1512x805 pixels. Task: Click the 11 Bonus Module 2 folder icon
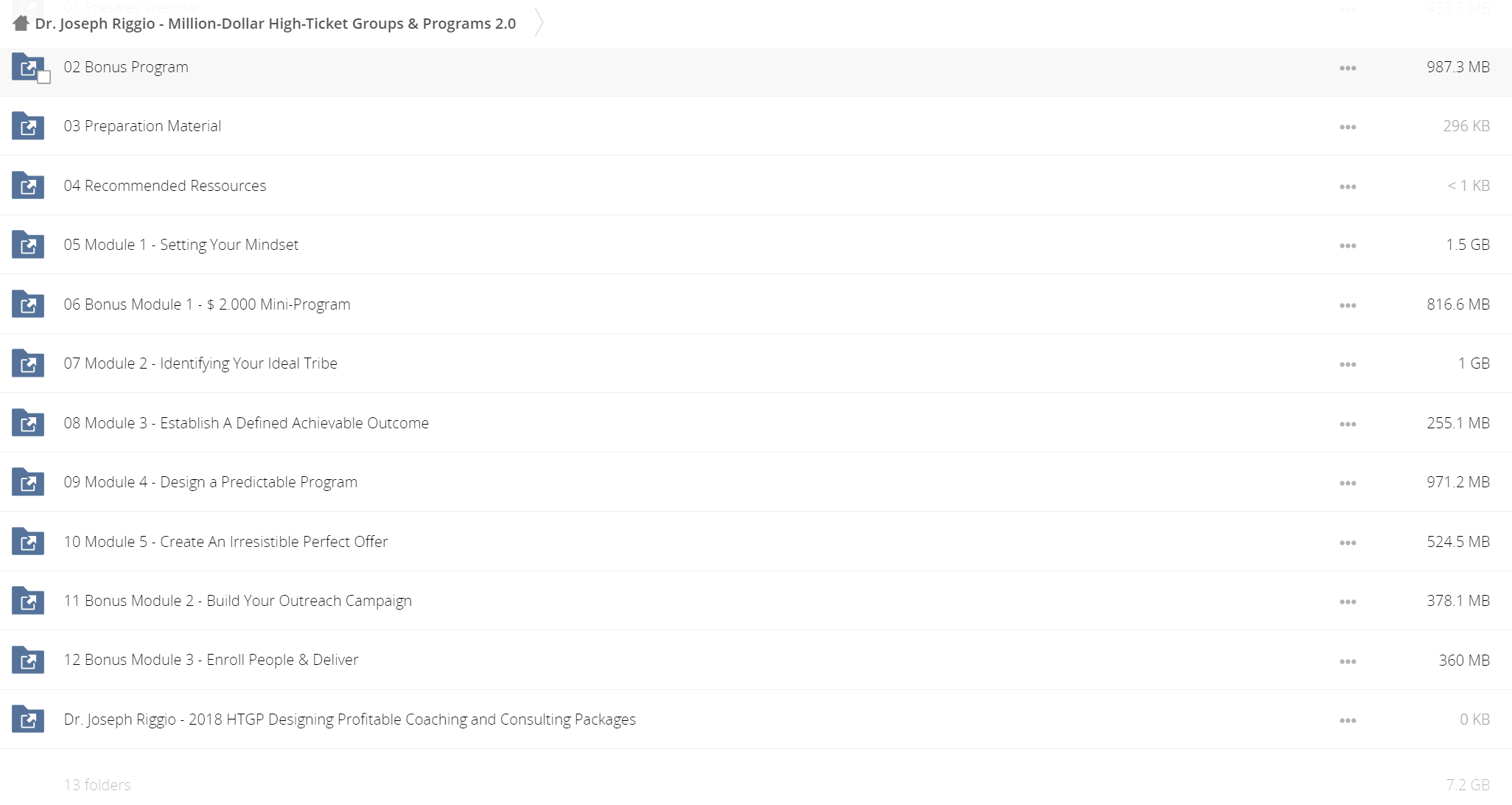27,601
